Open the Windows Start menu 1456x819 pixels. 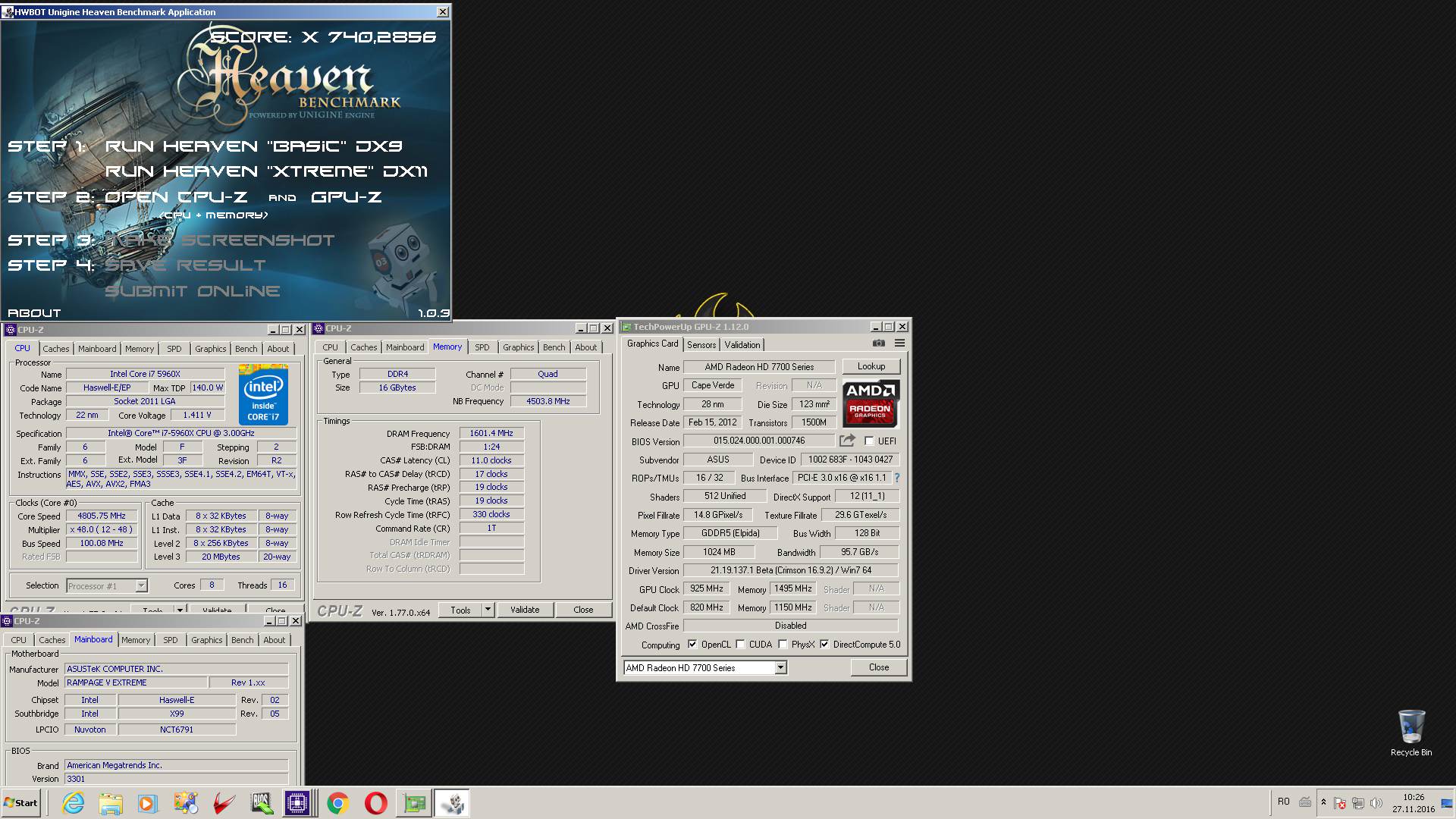coord(21,803)
